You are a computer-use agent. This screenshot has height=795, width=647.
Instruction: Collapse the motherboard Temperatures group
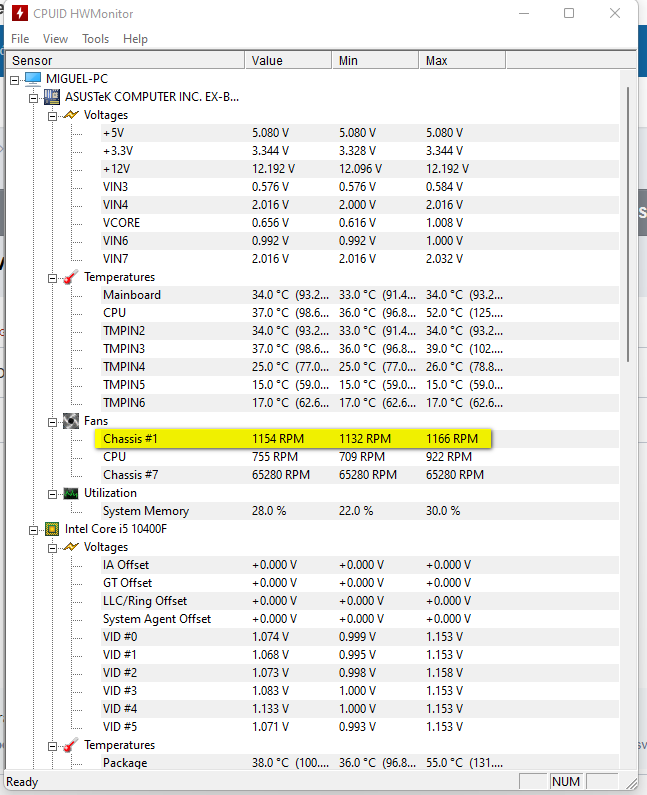(52, 278)
